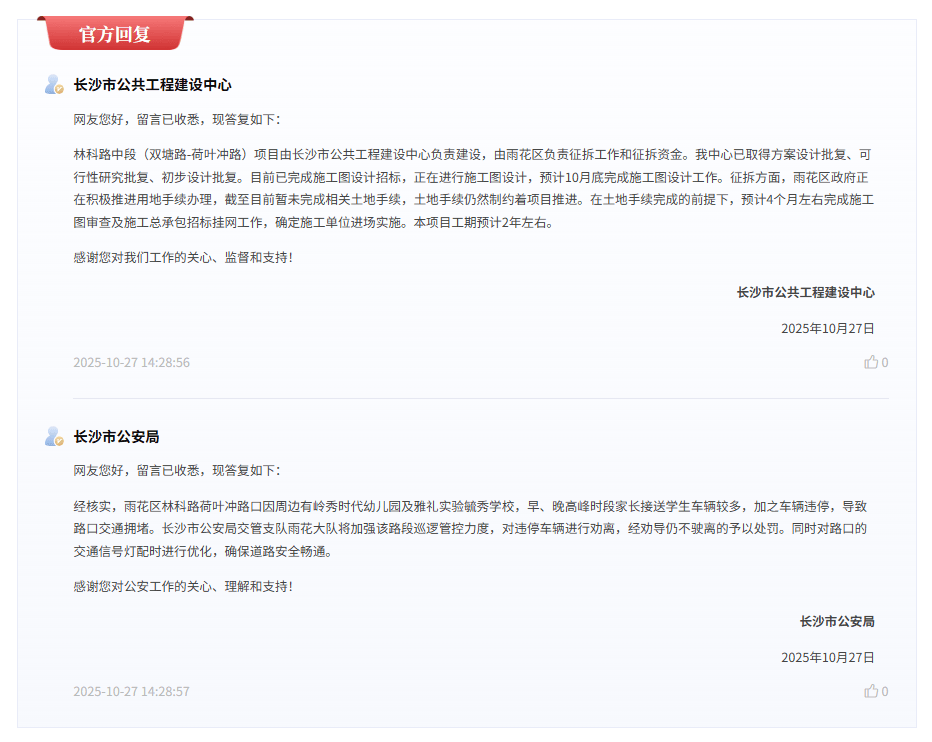Click the 网友您好 greeting in the 公安局 reply
This screenshot has height=742, width=932.
177,470
